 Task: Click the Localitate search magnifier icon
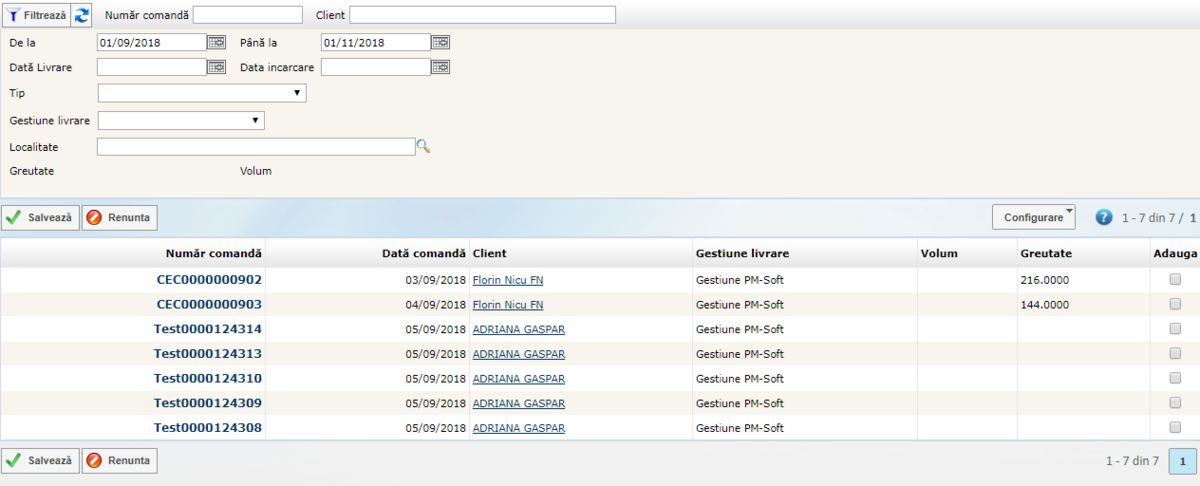coord(423,147)
